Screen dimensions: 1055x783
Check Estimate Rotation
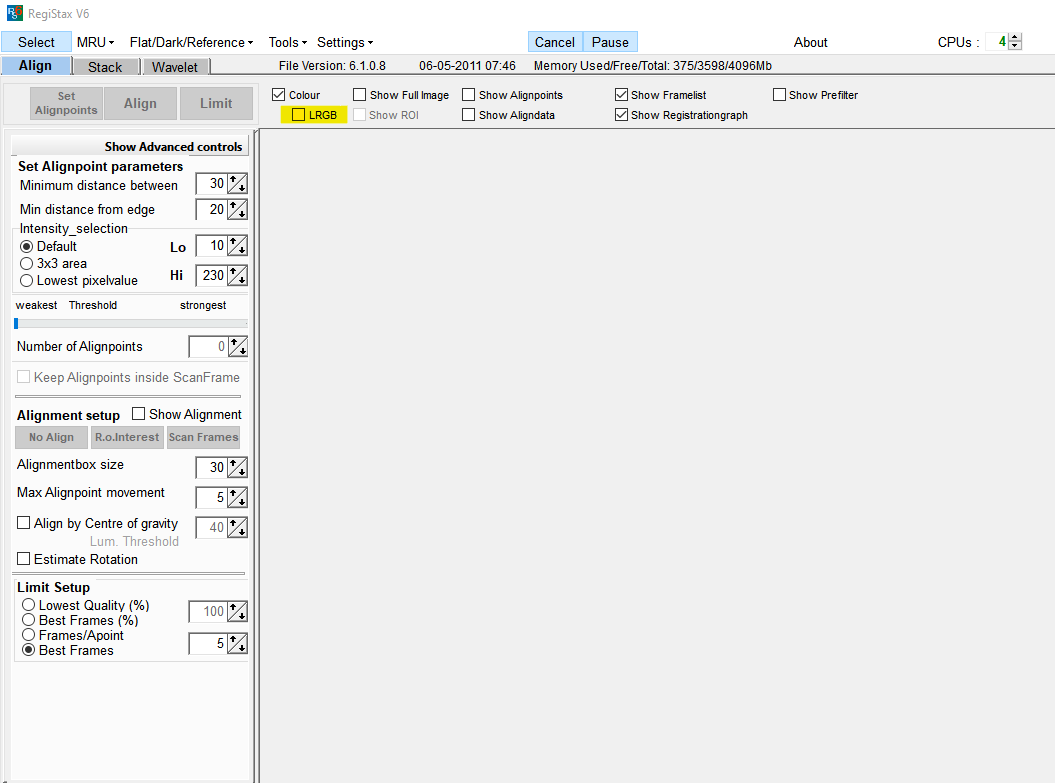coord(24,559)
